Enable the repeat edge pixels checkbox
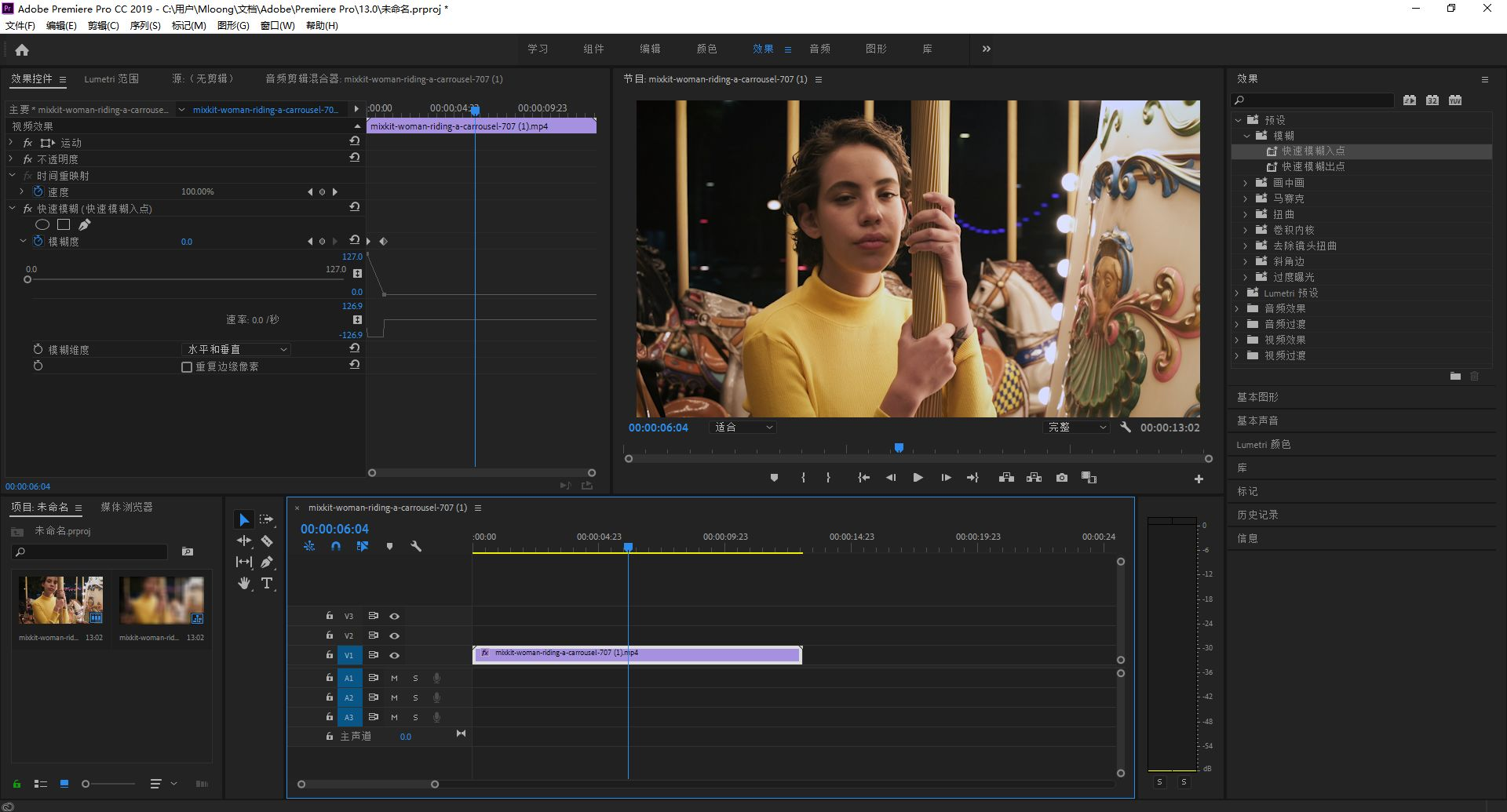 (x=187, y=367)
